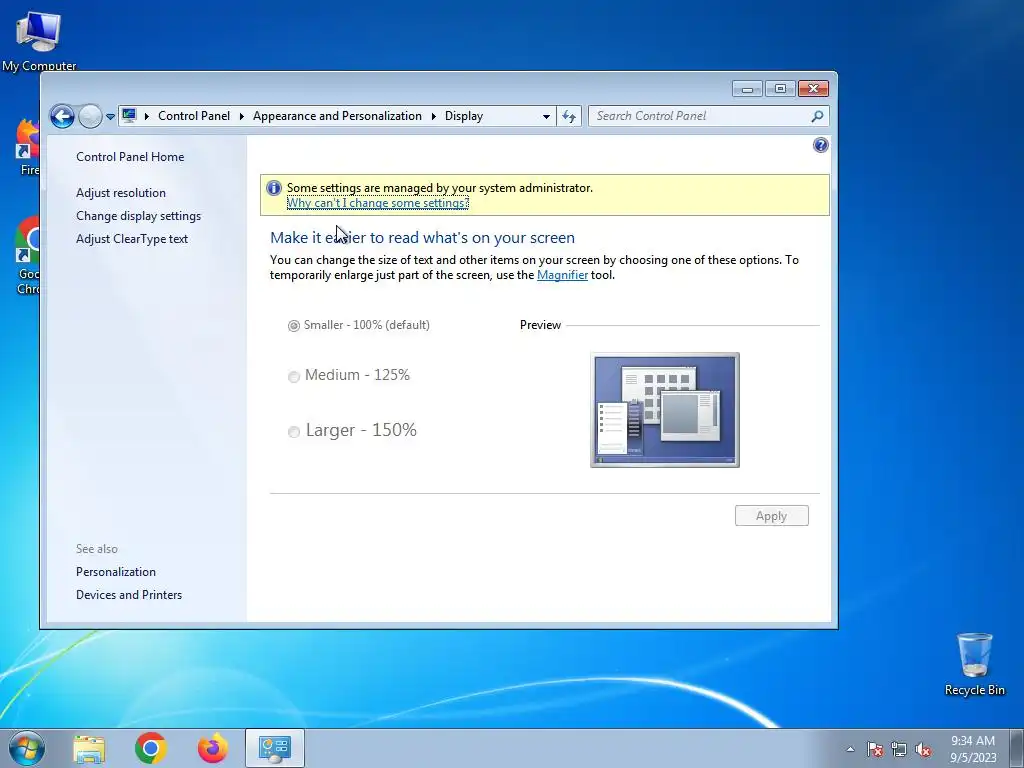
Task: Click the muted volume tray icon
Action: click(x=923, y=749)
